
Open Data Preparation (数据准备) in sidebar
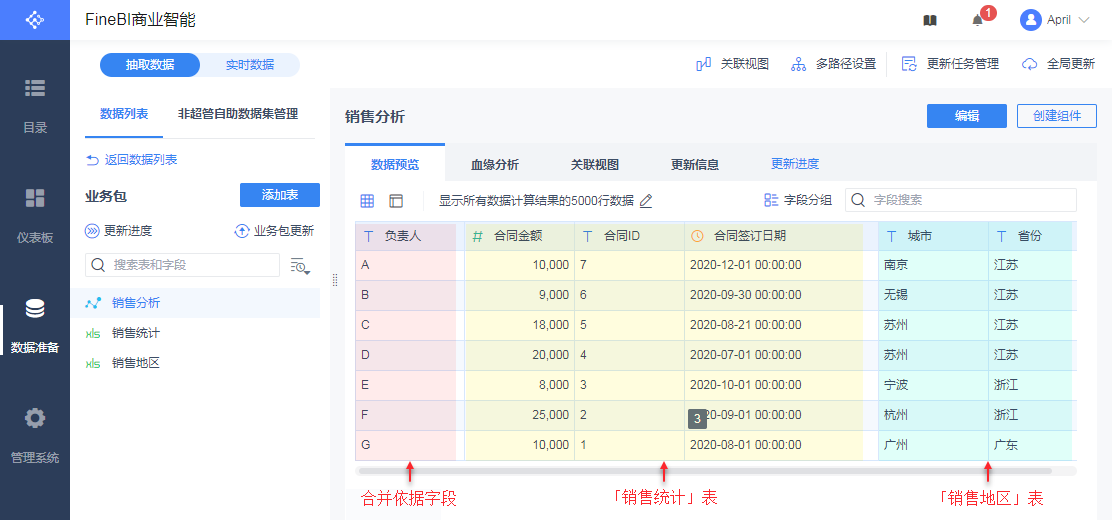(x=35, y=325)
